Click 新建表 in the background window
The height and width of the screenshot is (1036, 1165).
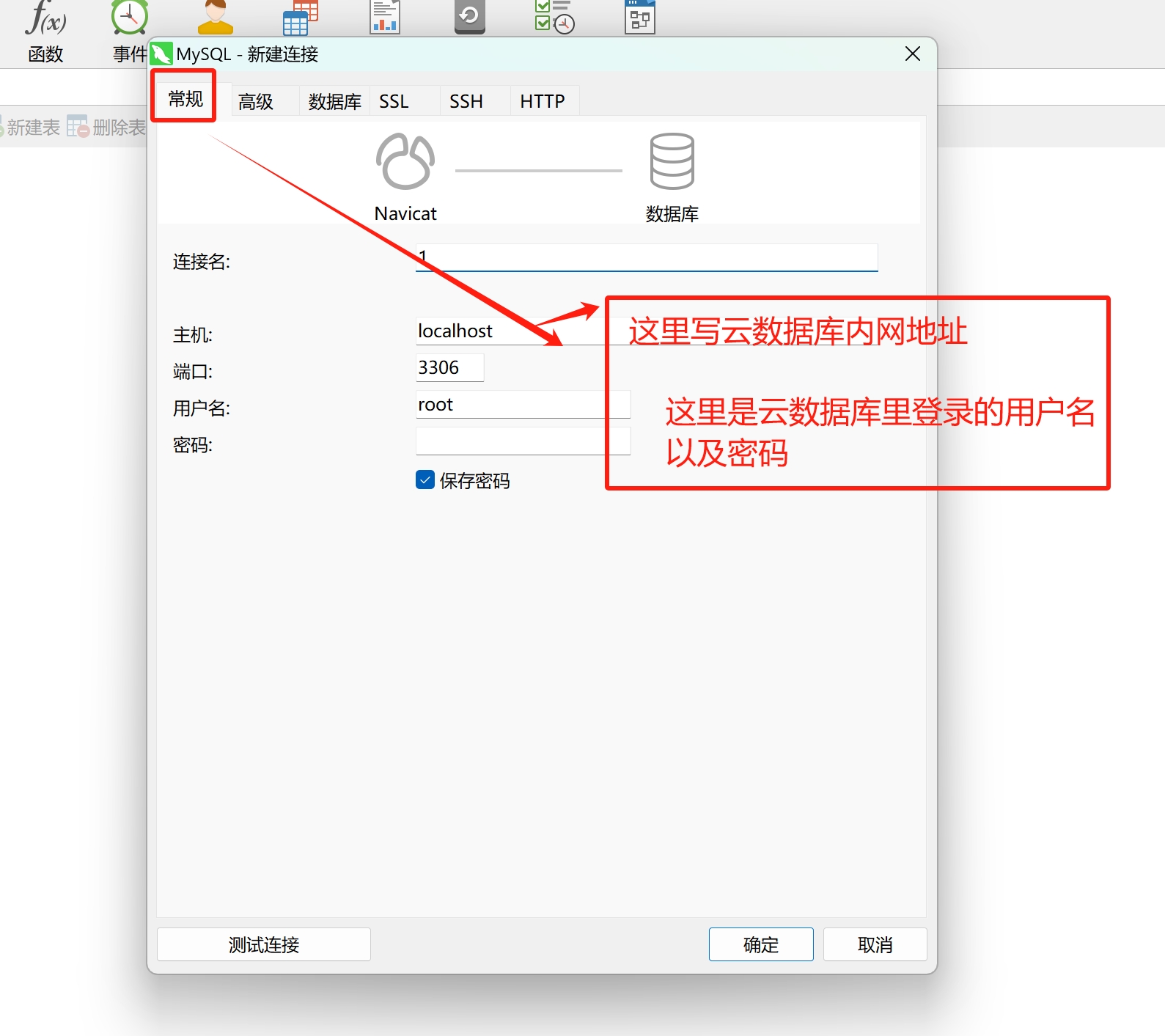tap(33, 127)
